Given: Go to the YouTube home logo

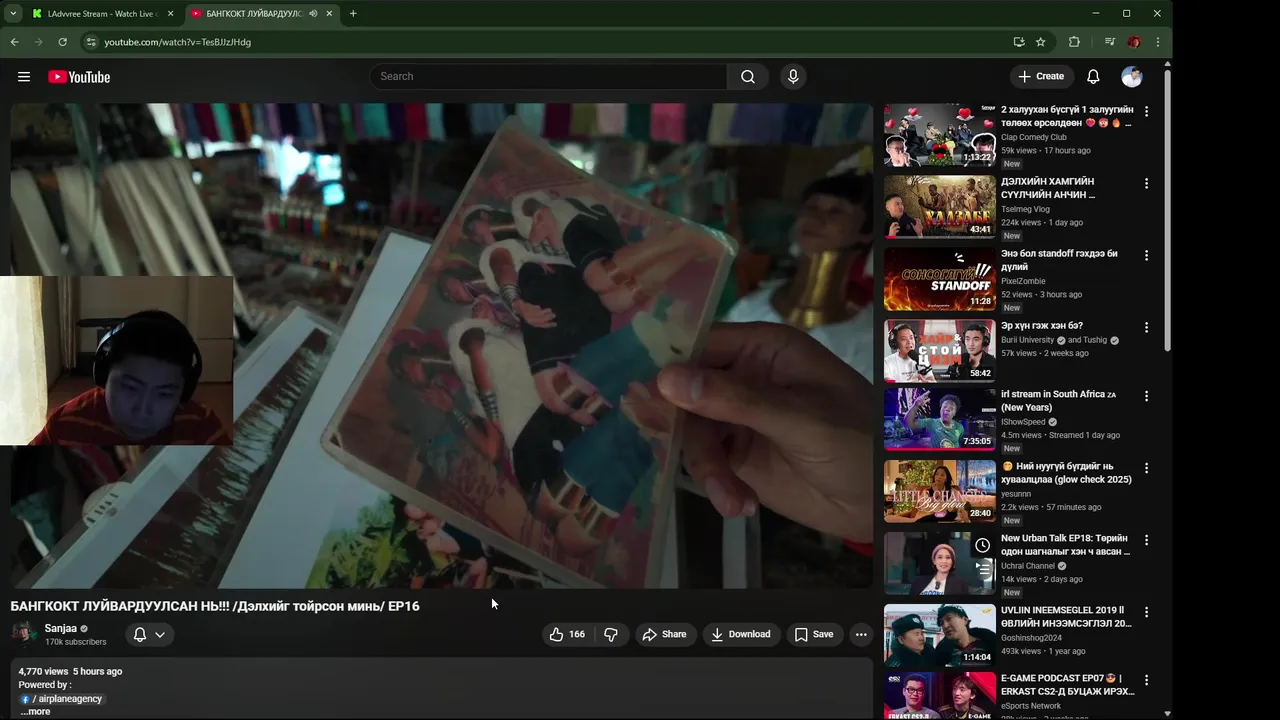Looking at the screenshot, I should tap(79, 77).
